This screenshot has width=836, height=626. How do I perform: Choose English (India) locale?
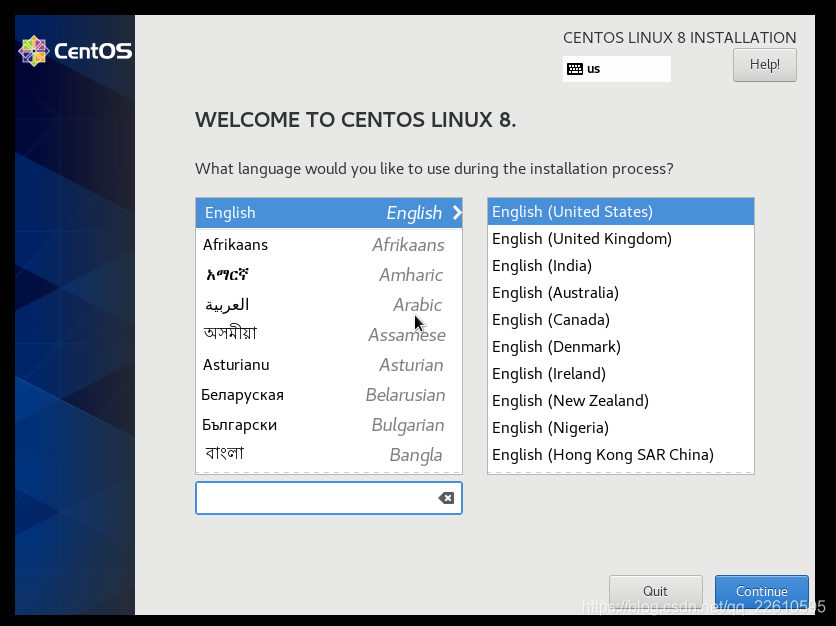[621, 266]
